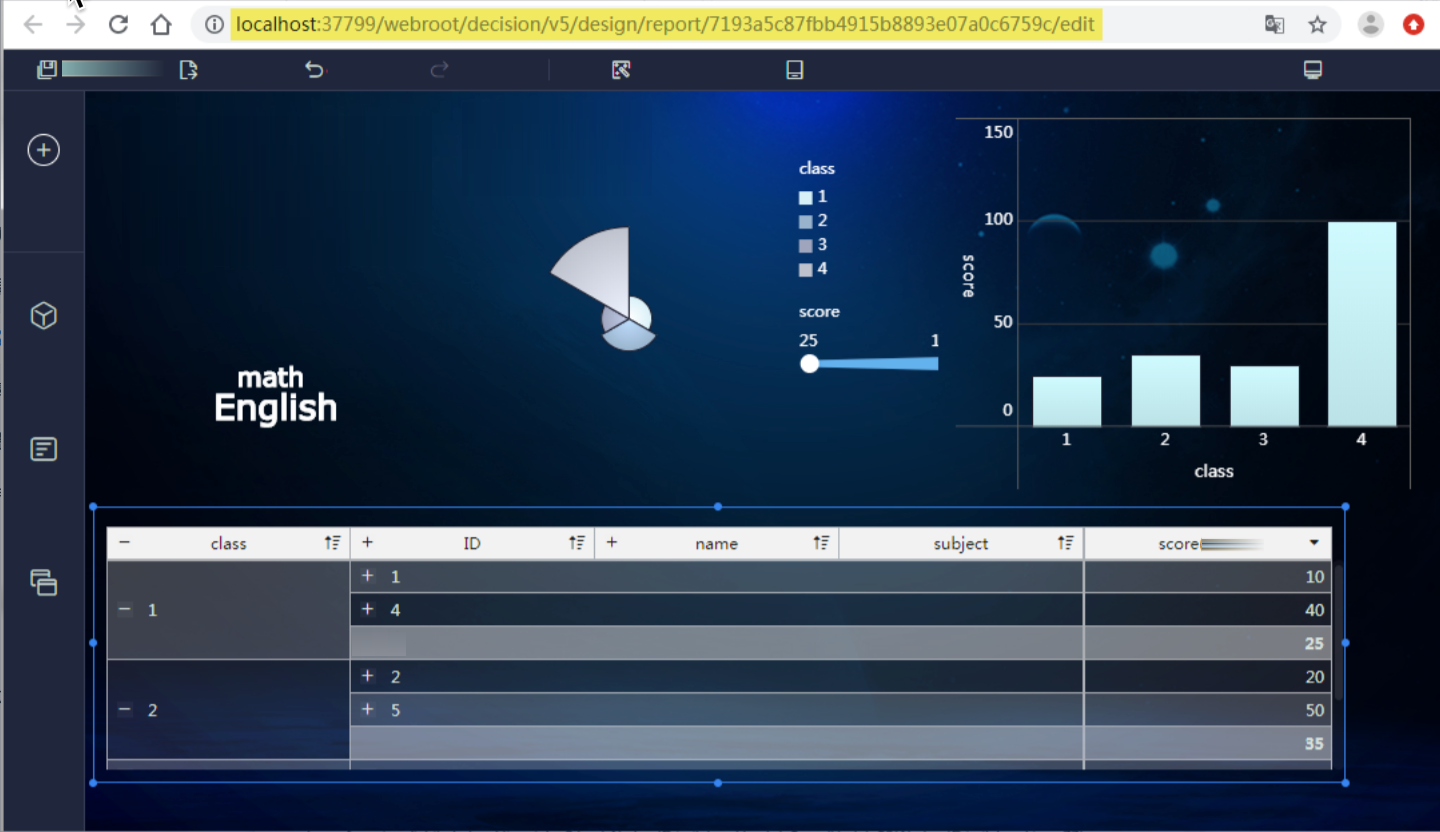Image resolution: width=1440 pixels, height=832 pixels.
Task: Open the score column dropdown arrow
Action: [x=1314, y=543]
